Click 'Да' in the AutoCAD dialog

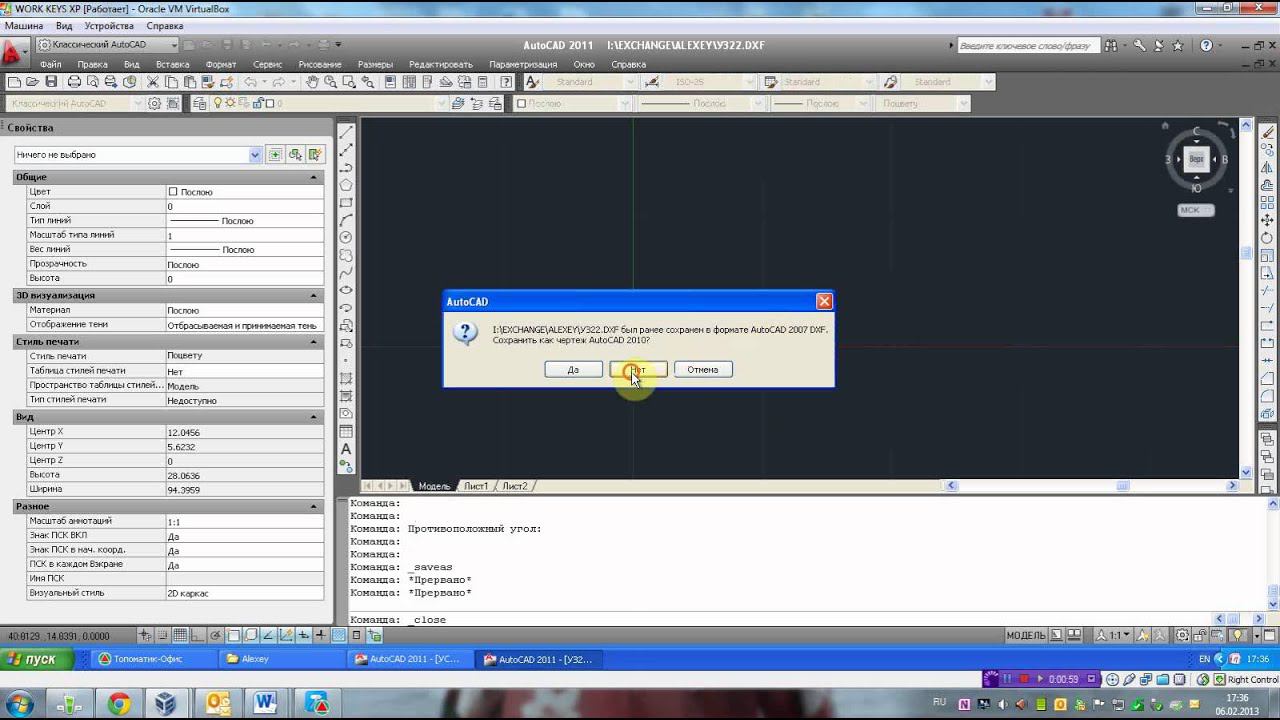573,370
